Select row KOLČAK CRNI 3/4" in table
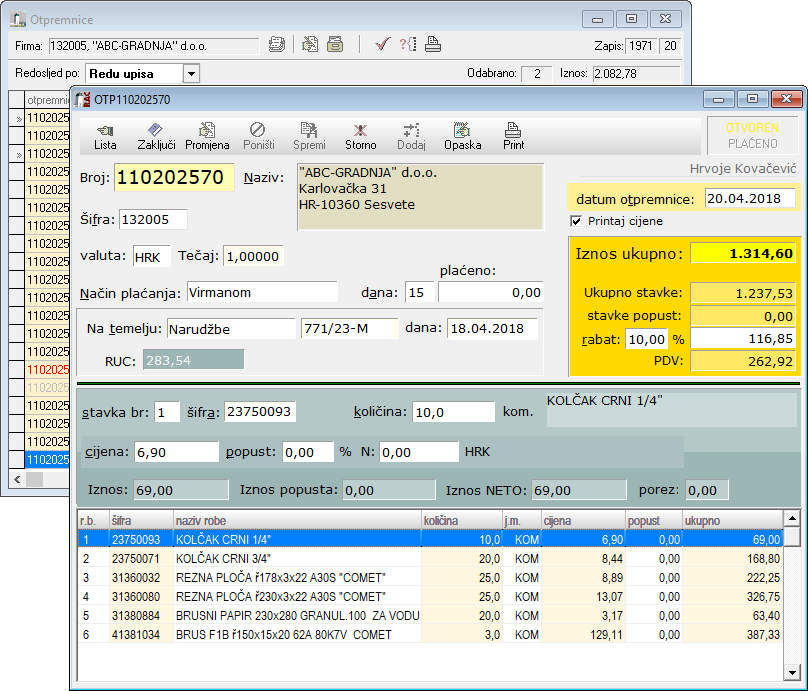The image size is (808, 691). [x=430, y=559]
